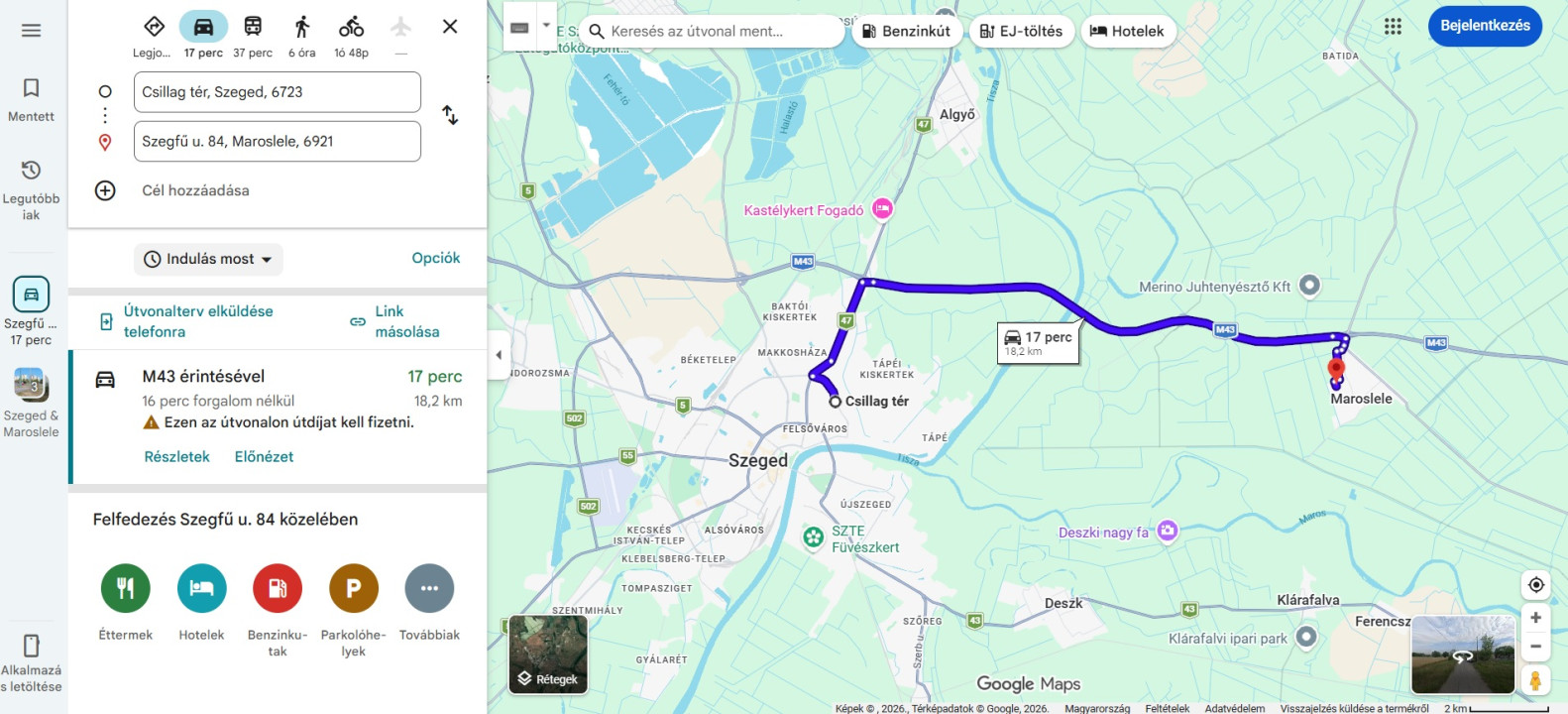Toggle the Hotelek filter chip
Viewport: 1568px width, 714px height.
(x=1127, y=32)
